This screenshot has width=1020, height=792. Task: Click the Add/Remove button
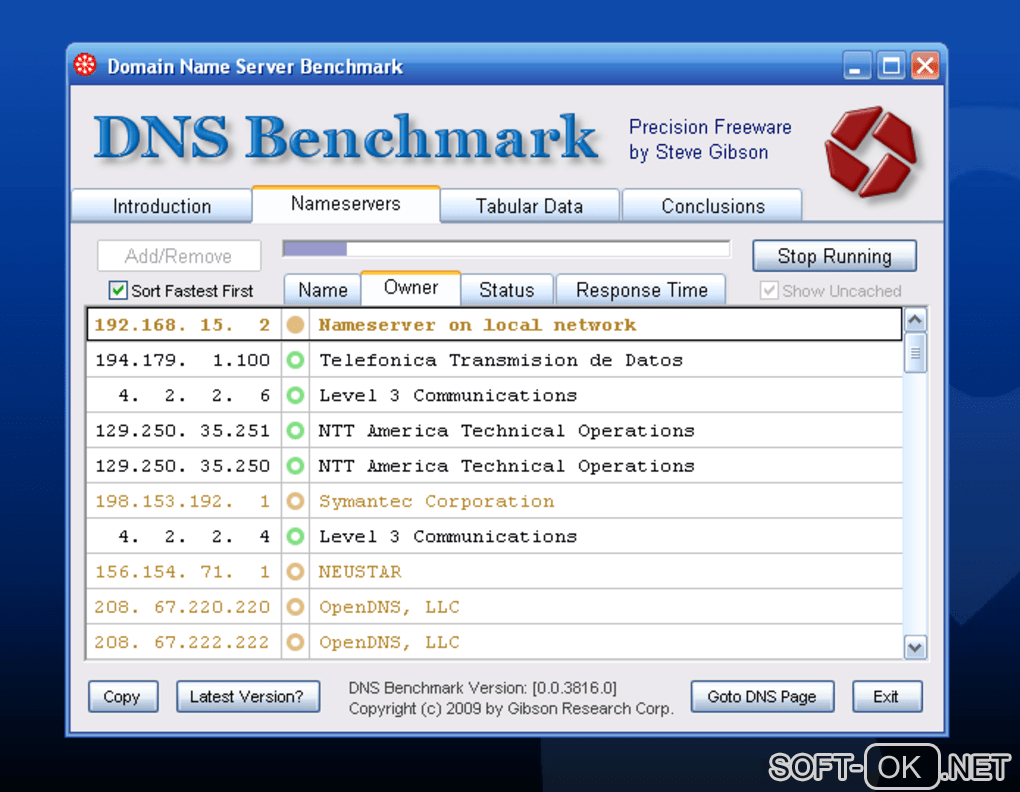click(x=179, y=256)
